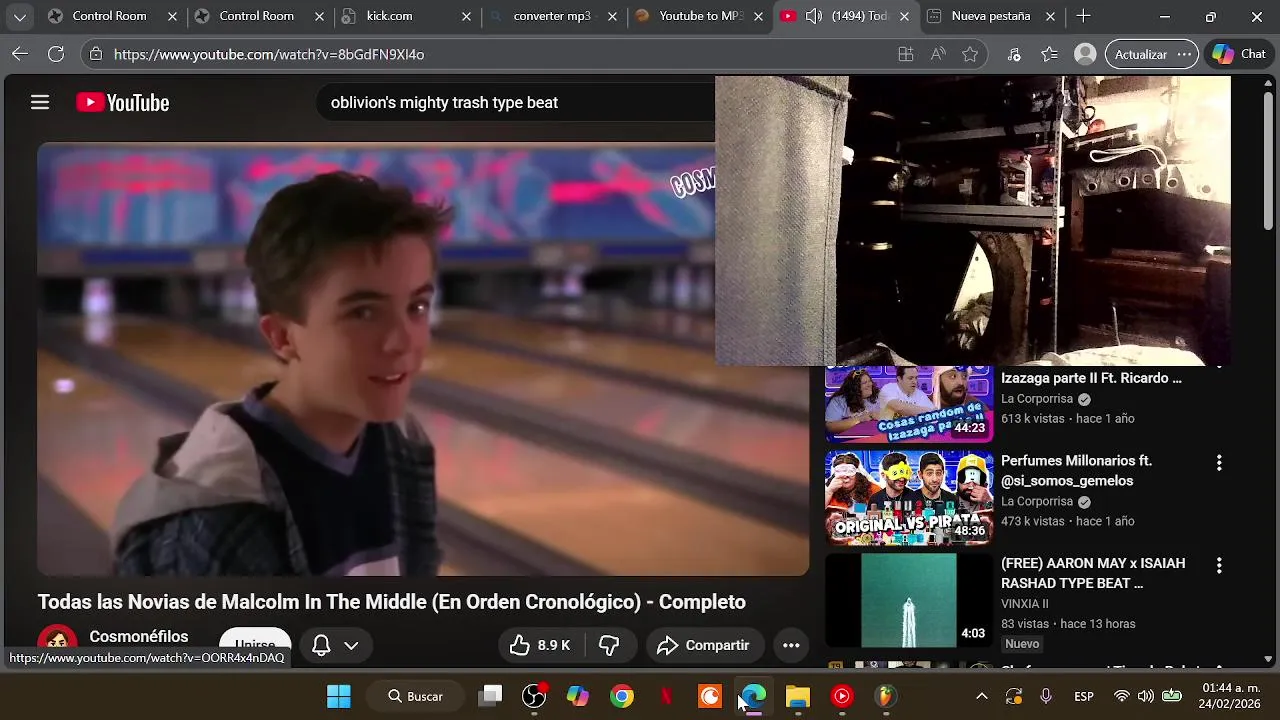Open Perfumes Millonarios ft. title link
Image resolution: width=1280 pixels, height=720 pixels.
(x=1076, y=471)
